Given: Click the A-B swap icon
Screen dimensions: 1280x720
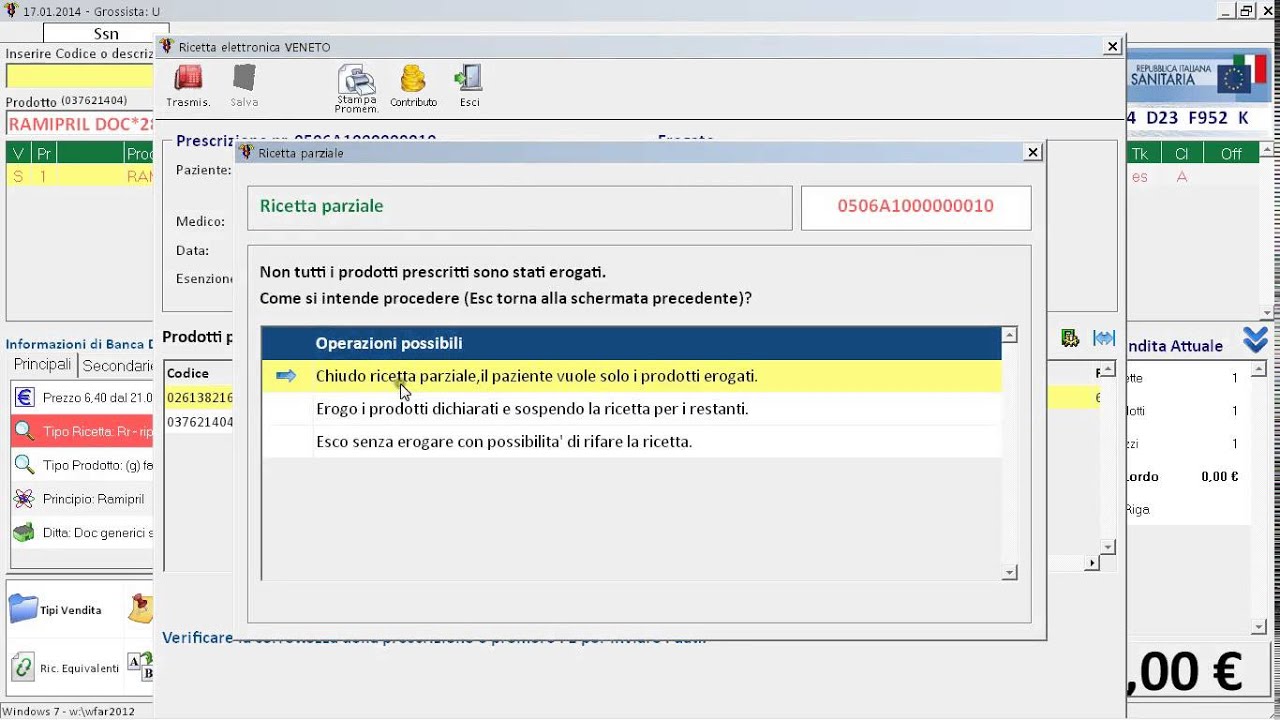Looking at the screenshot, I should point(141,666).
